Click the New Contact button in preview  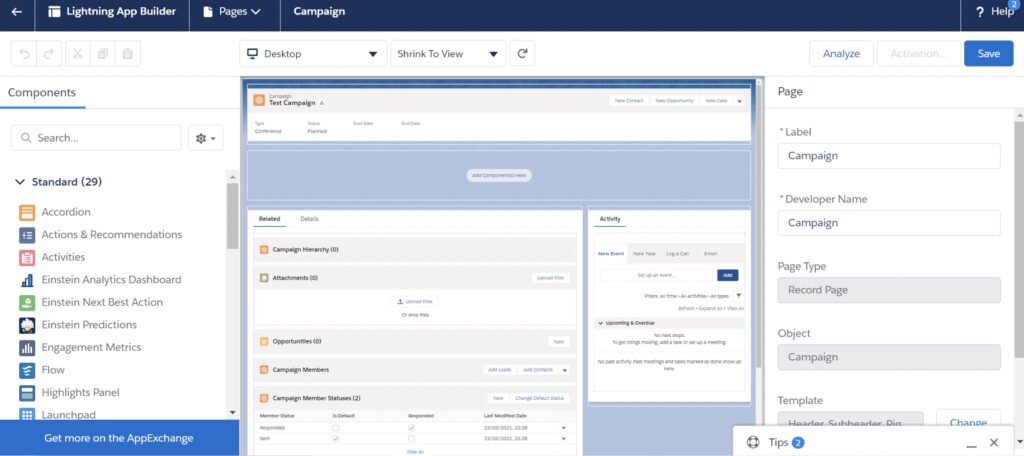click(630, 101)
